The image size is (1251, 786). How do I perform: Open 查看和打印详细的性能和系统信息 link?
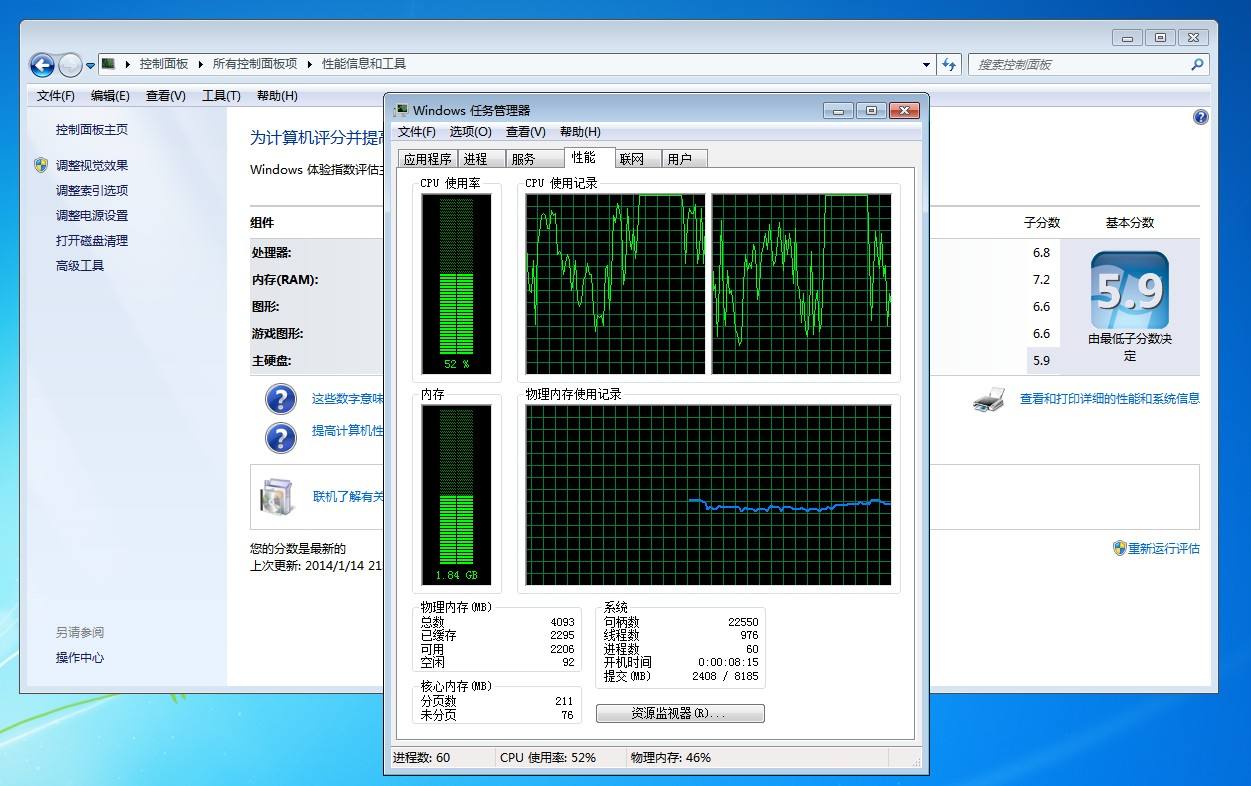[1110, 399]
